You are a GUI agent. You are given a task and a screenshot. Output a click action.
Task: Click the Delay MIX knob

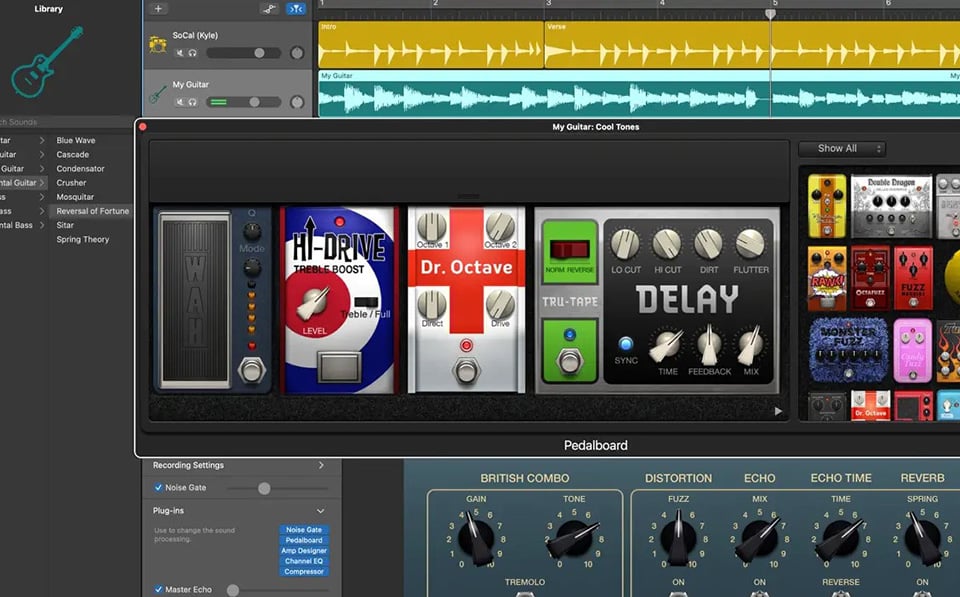(751, 346)
